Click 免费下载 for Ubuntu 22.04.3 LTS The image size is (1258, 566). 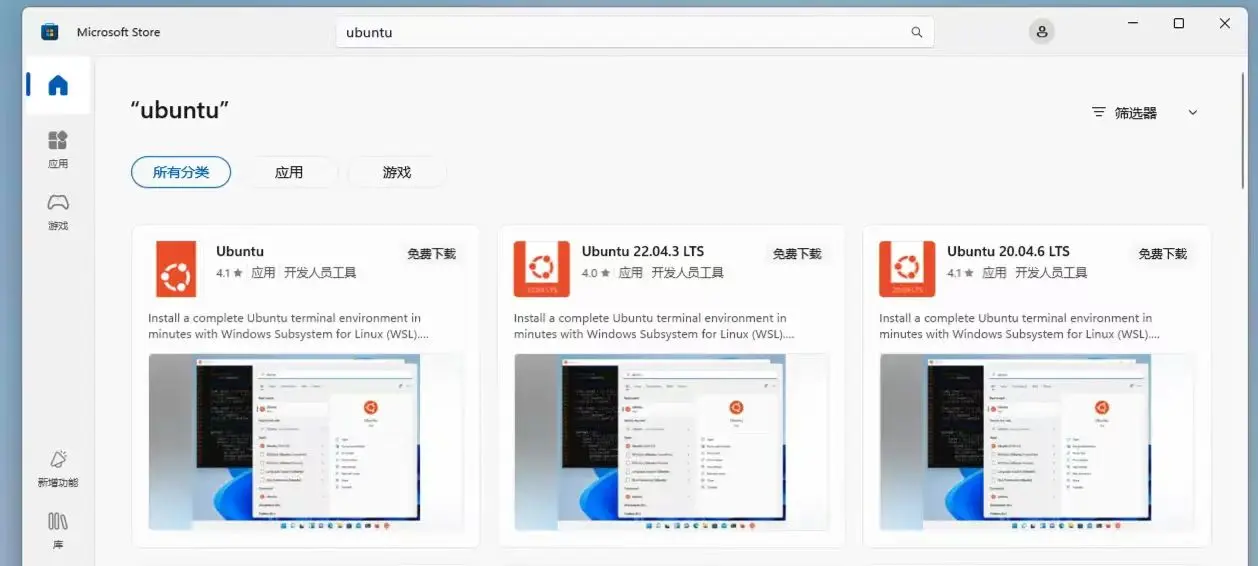[x=797, y=254]
